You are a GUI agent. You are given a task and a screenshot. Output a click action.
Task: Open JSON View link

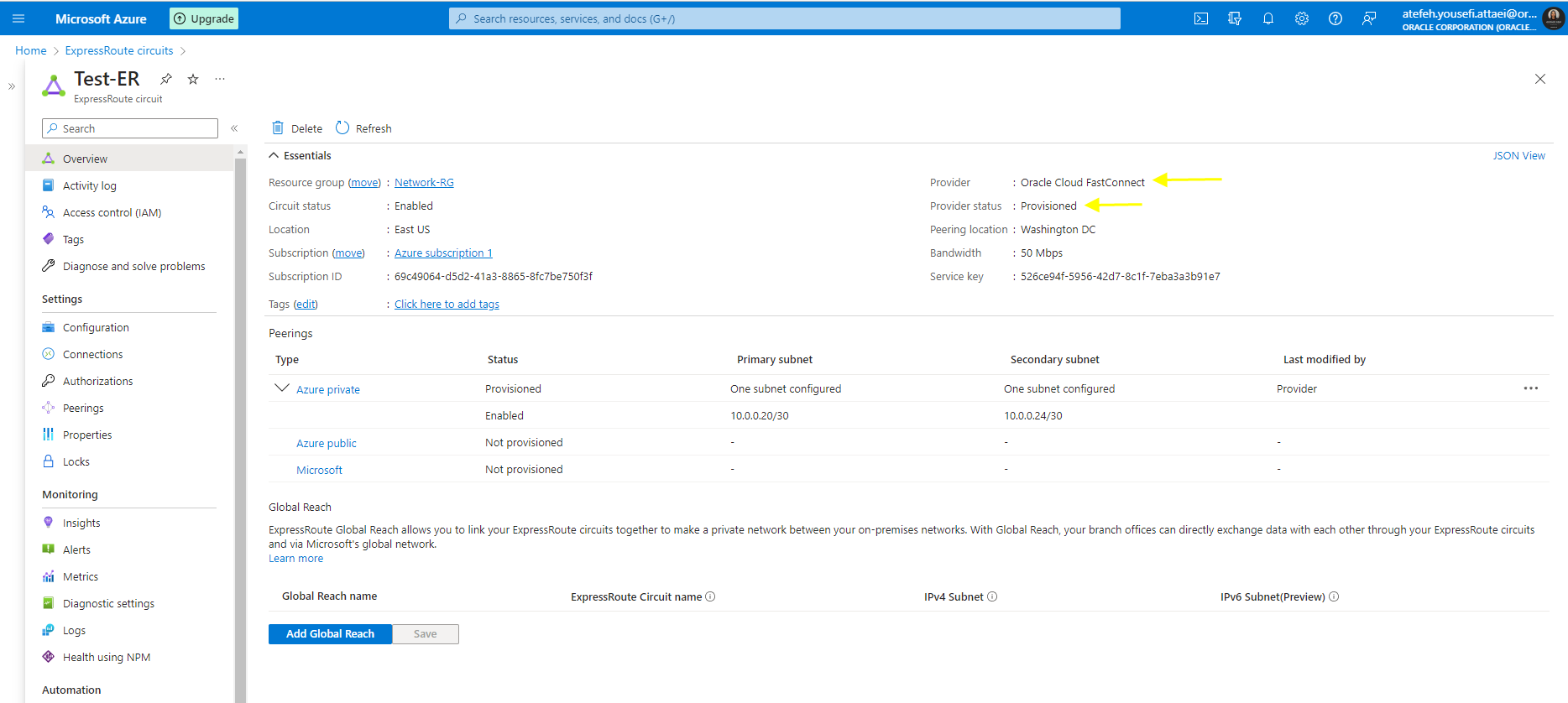point(1518,156)
